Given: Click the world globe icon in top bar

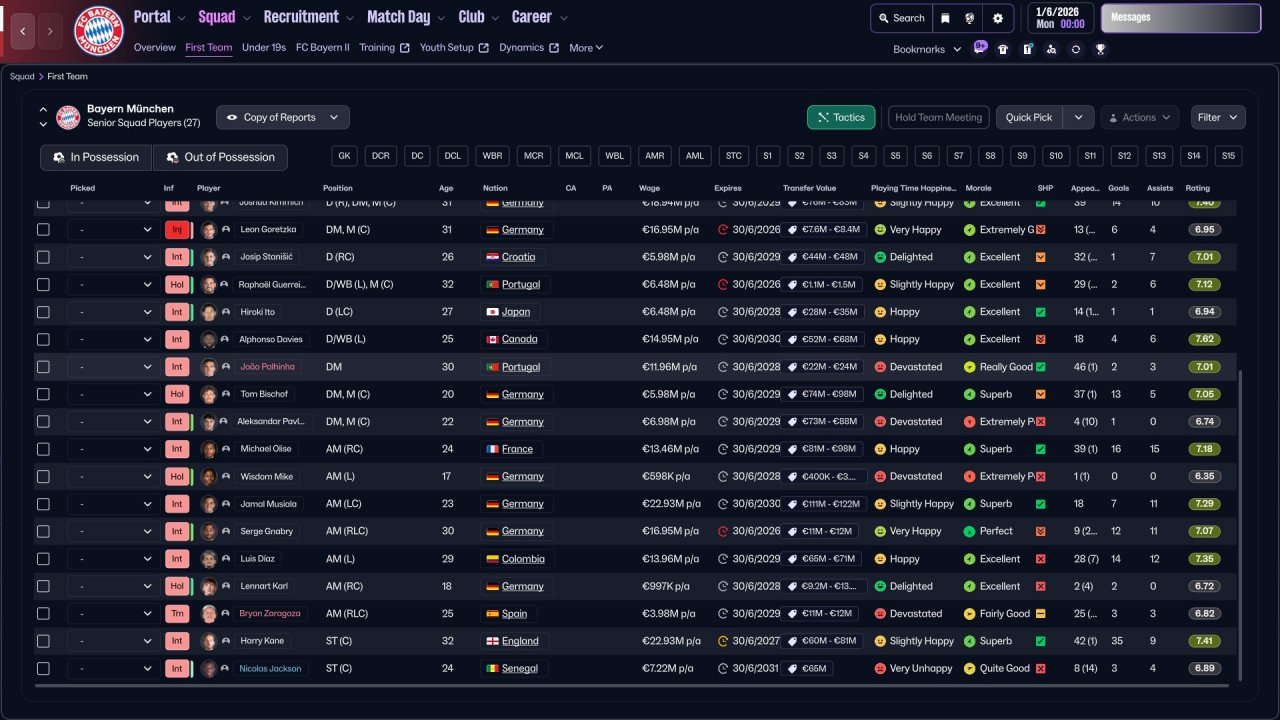Looking at the screenshot, I should click(x=969, y=18).
